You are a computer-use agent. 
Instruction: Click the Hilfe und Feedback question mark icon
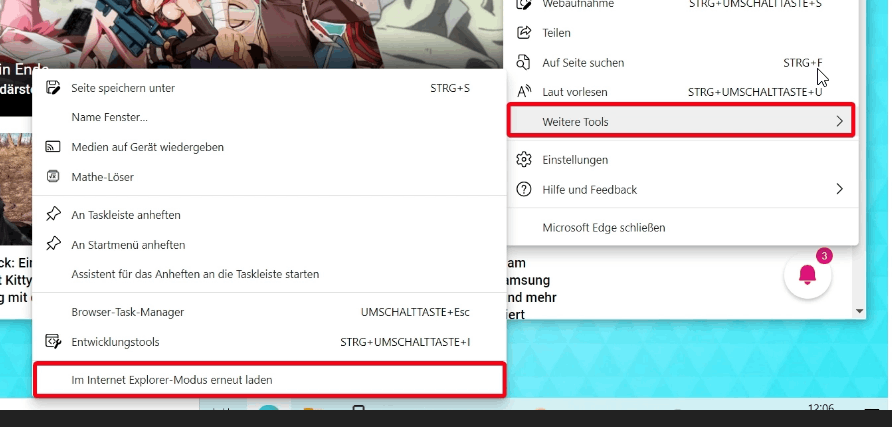click(524, 189)
